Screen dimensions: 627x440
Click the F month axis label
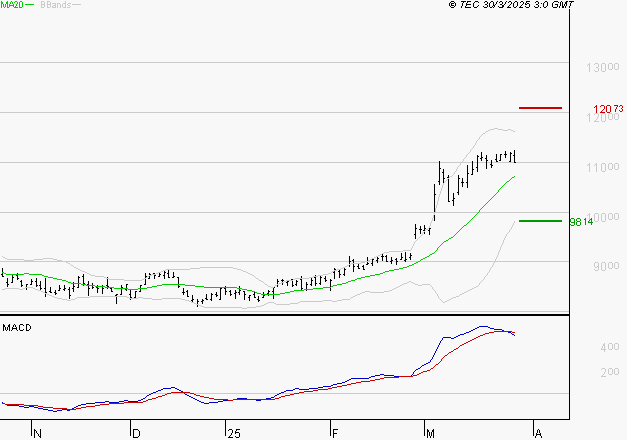335,434
